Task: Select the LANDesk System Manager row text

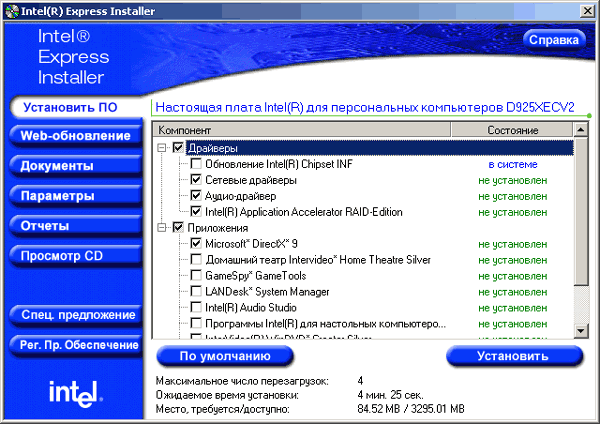Action: (x=267, y=292)
